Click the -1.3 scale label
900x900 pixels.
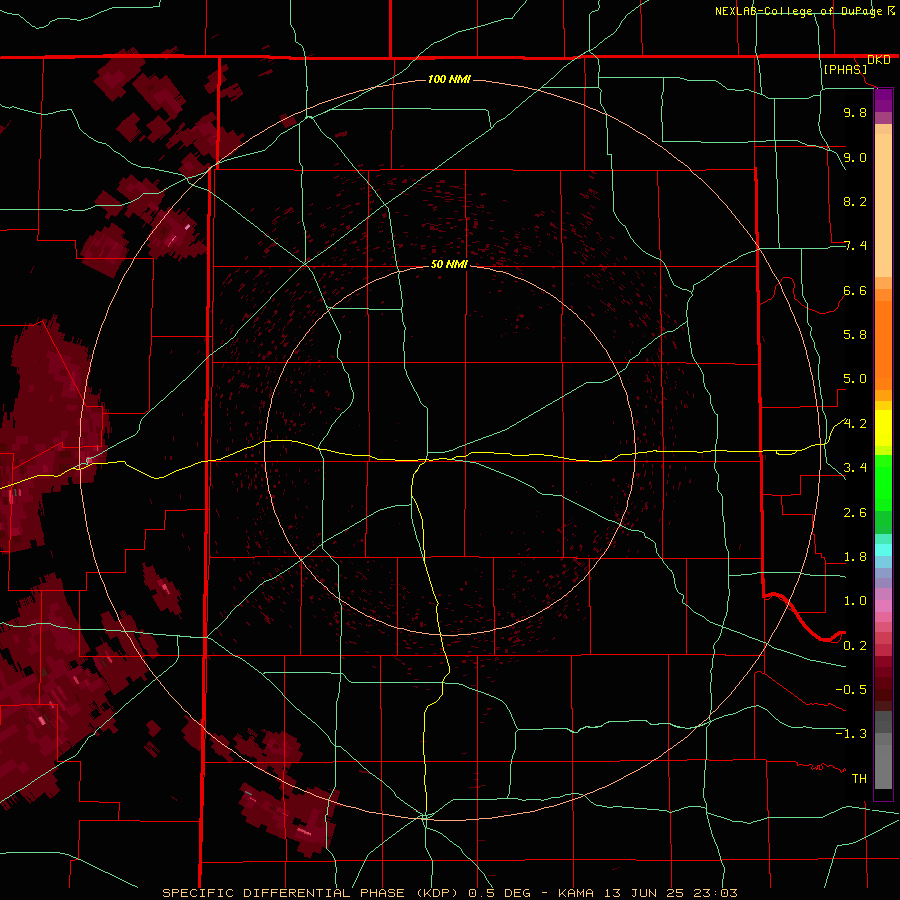tap(851, 734)
